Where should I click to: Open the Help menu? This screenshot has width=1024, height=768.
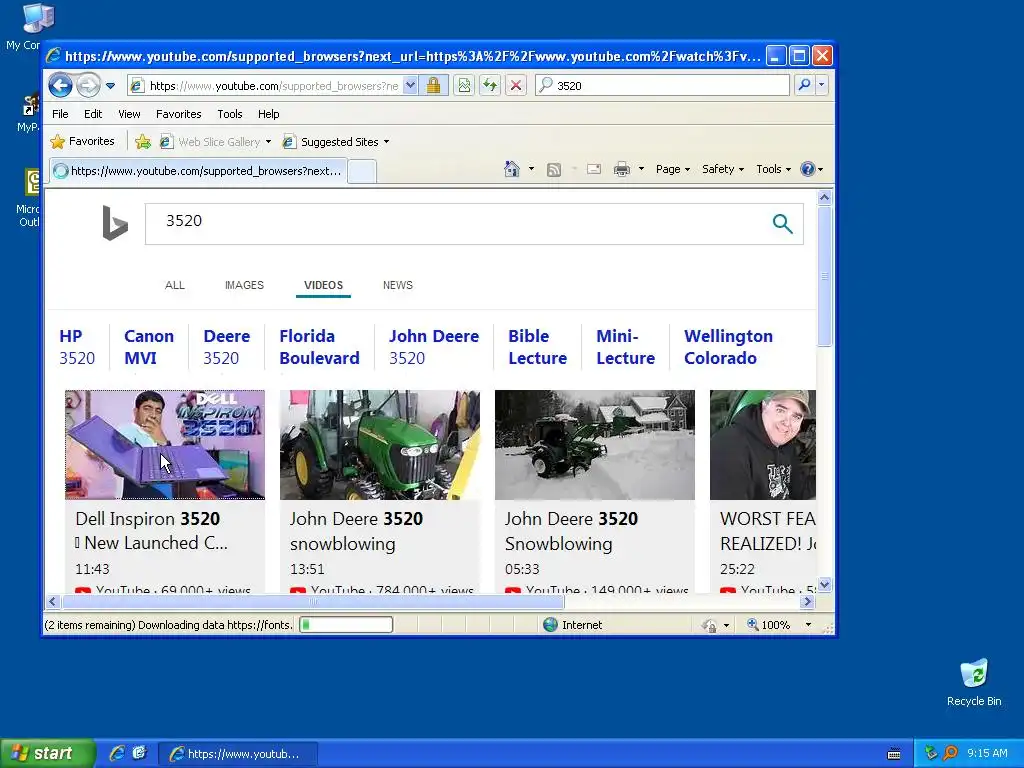coord(268,114)
